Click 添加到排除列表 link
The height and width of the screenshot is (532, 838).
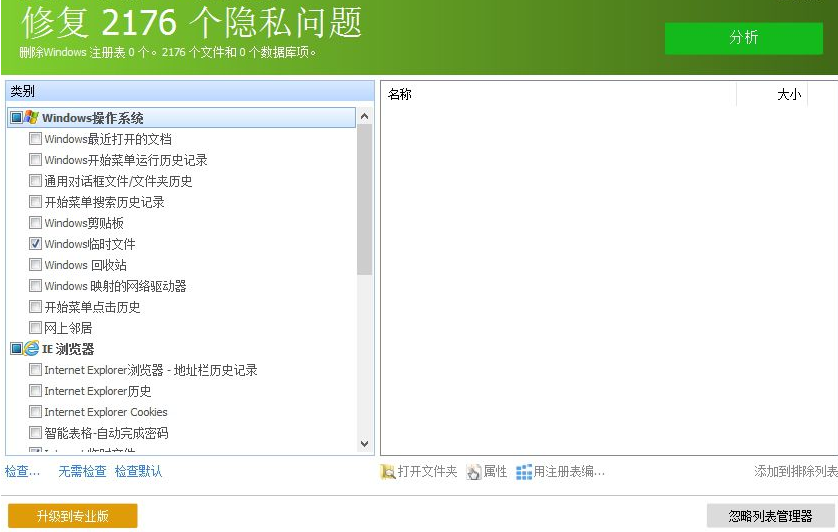click(796, 472)
